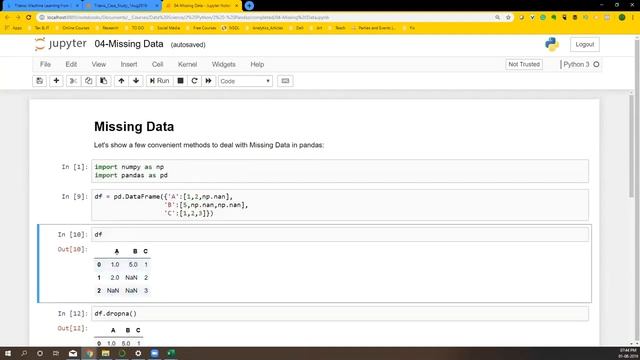Insert a cell below with the plus icon

point(56,81)
